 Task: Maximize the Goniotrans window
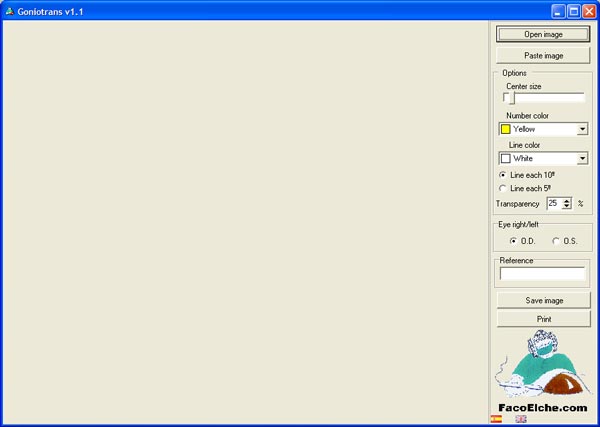point(574,11)
